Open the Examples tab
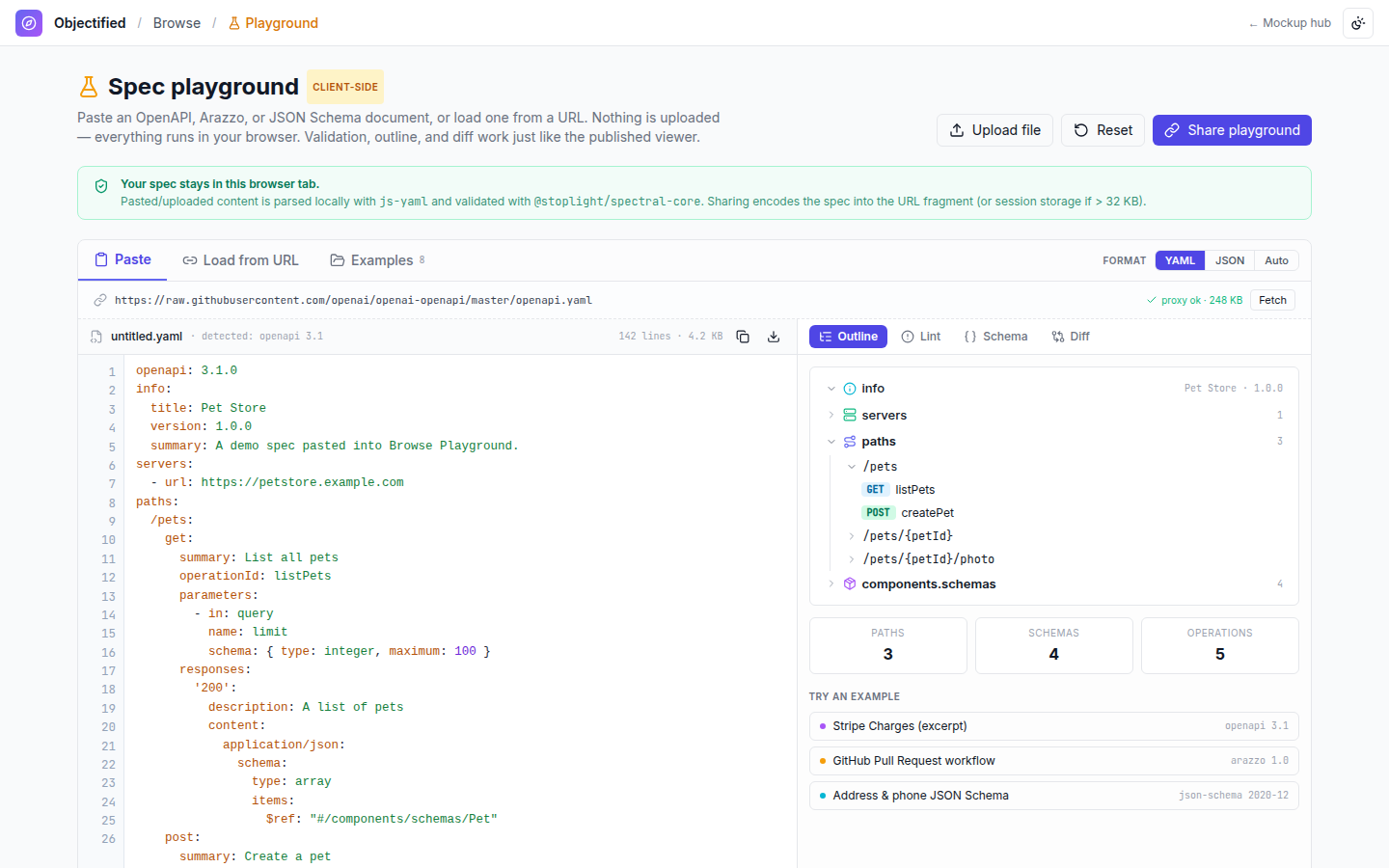This screenshot has height=868, width=1389. 377,260
